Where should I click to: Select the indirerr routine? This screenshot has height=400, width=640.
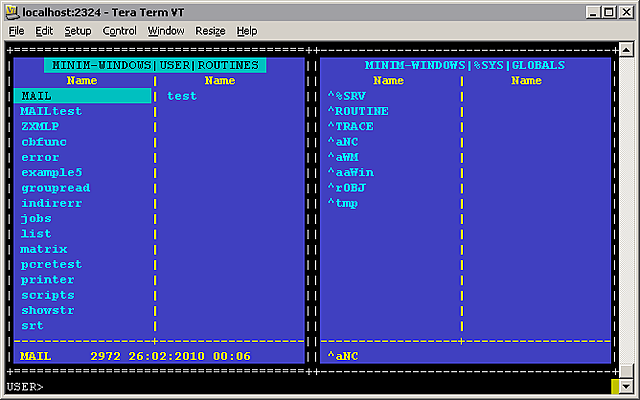point(51,203)
